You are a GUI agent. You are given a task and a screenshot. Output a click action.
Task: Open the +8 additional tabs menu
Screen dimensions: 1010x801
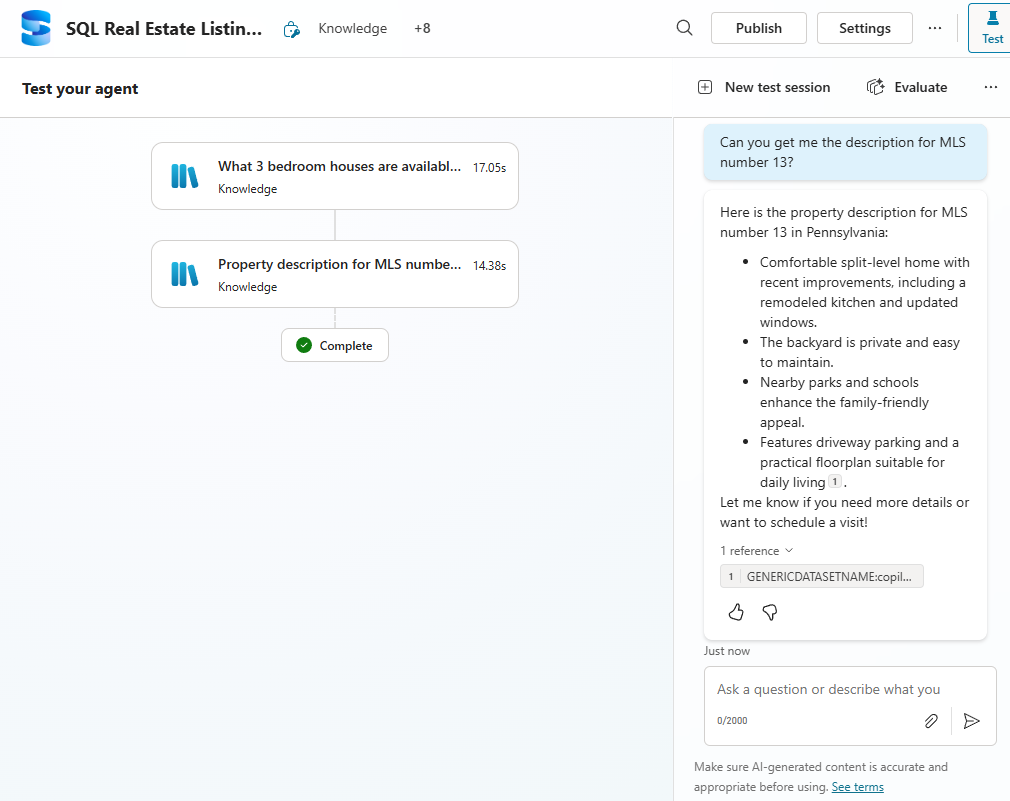point(422,29)
